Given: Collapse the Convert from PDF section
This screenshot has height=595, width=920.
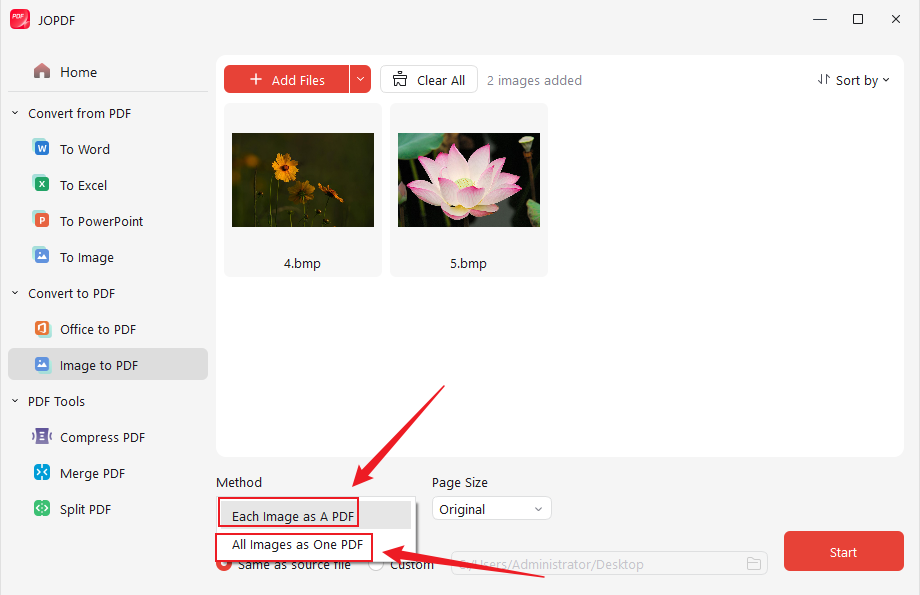Looking at the screenshot, I should click(14, 113).
